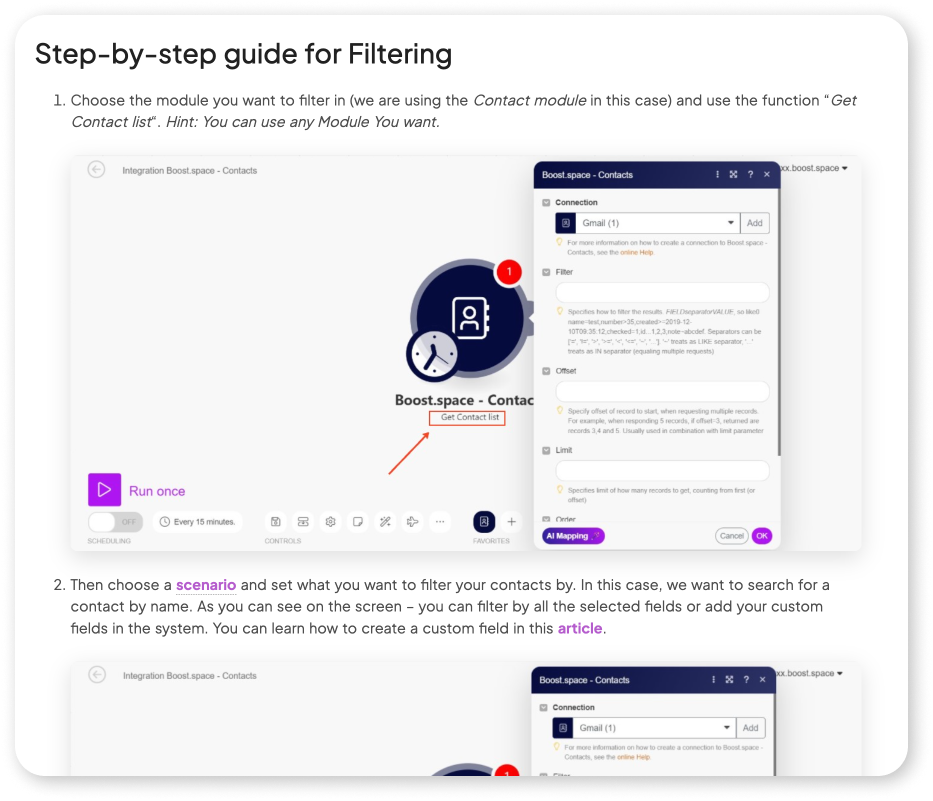This screenshot has height=801, width=933.
Task: Select the Contacts module icon under Favorites
Action: (486, 521)
